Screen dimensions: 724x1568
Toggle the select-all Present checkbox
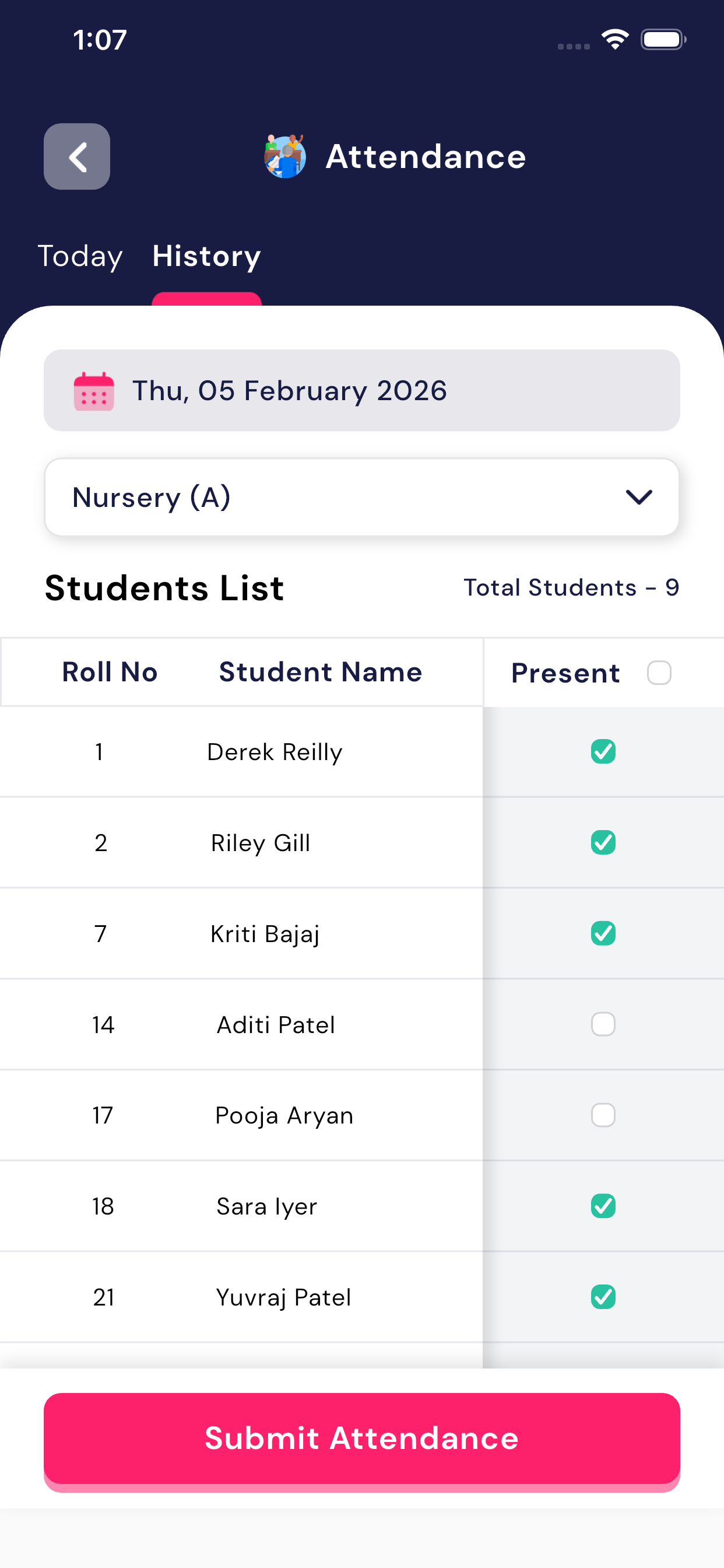(659, 673)
